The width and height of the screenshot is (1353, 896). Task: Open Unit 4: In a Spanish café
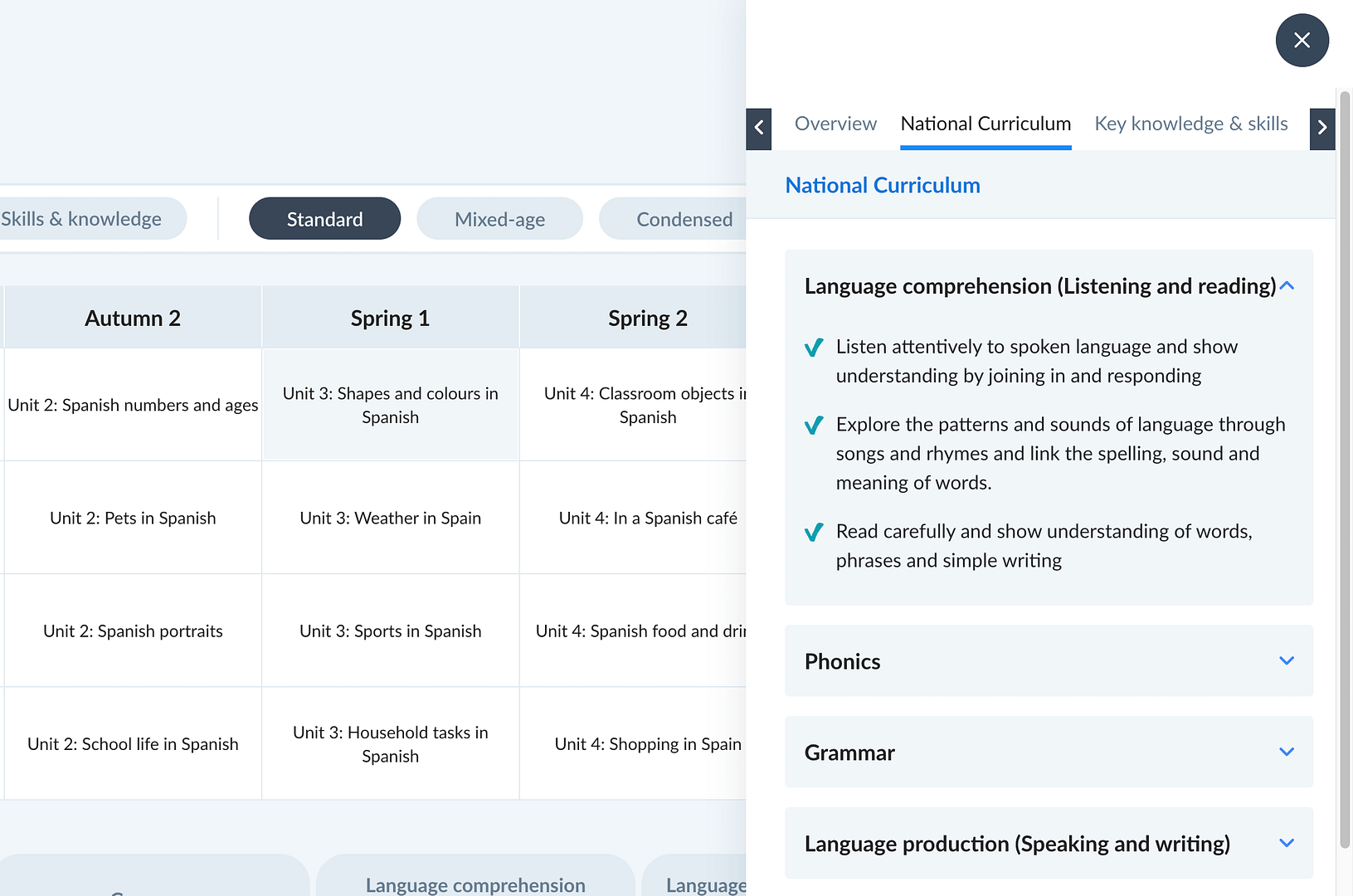[x=647, y=518]
